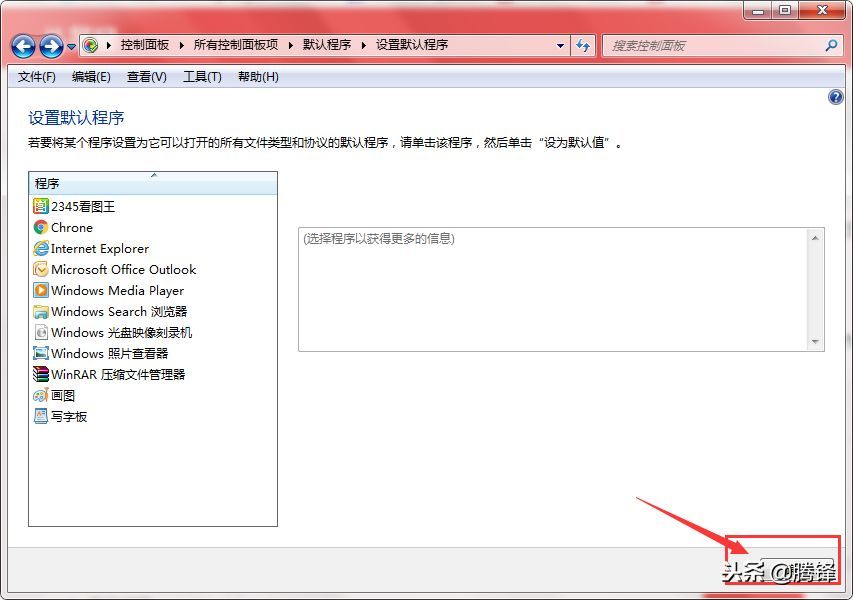Refresh the page using the refresh button
This screenshot has height=600, width=853.
point(583,46)
